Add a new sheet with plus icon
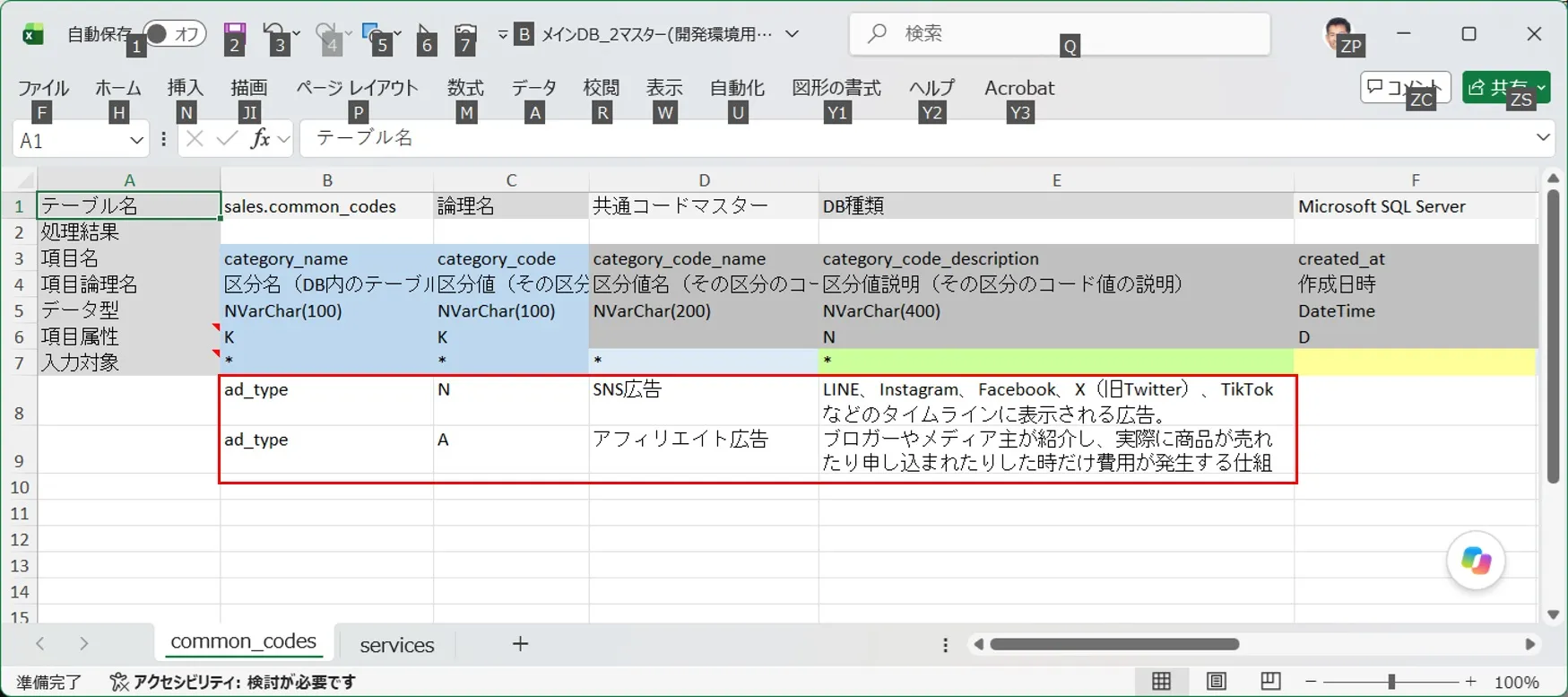 click(520, 644)
